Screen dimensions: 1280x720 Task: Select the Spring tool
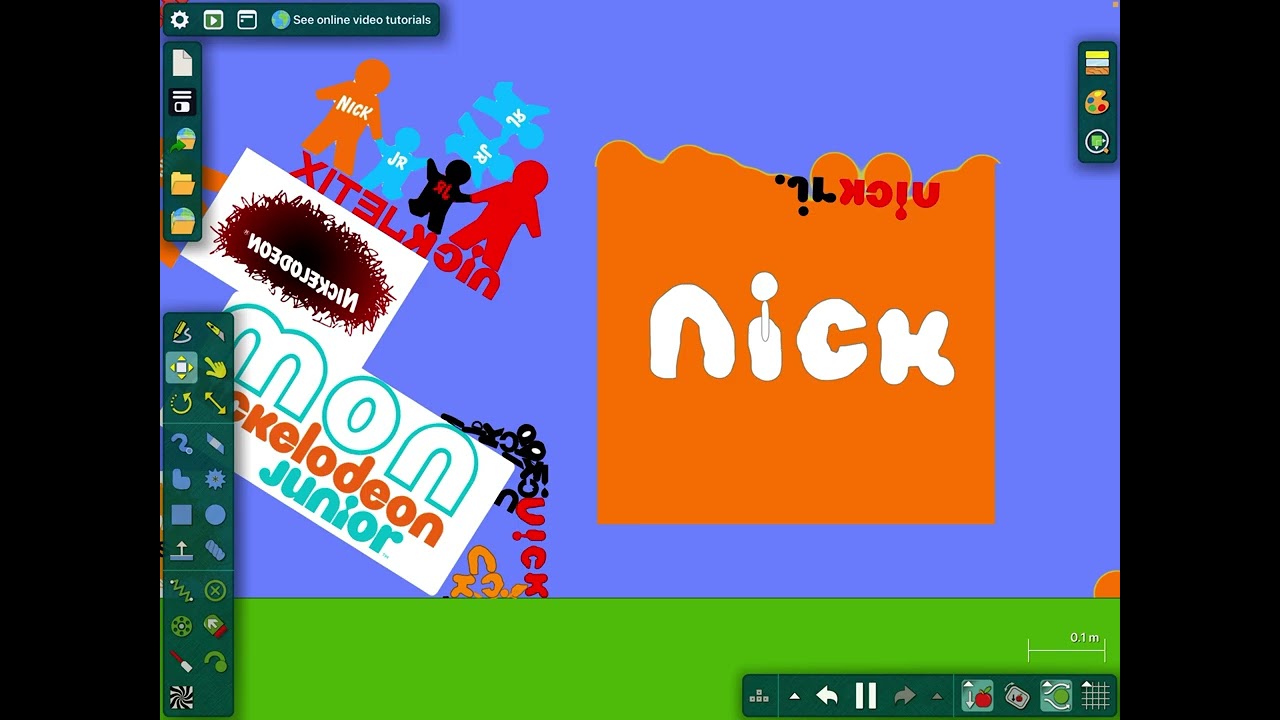click(181, 590)
